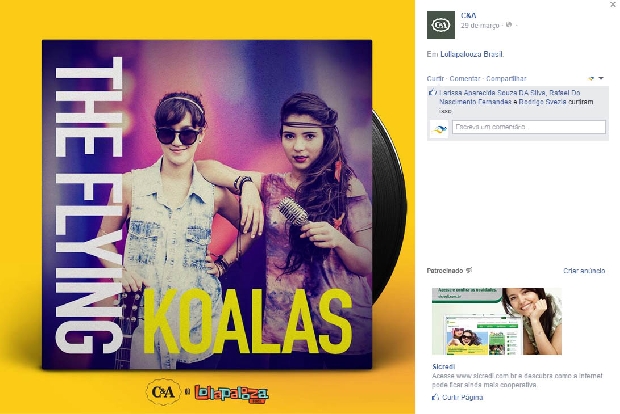Click the thumbs-up icon beside likers' names

pos(432,93)
